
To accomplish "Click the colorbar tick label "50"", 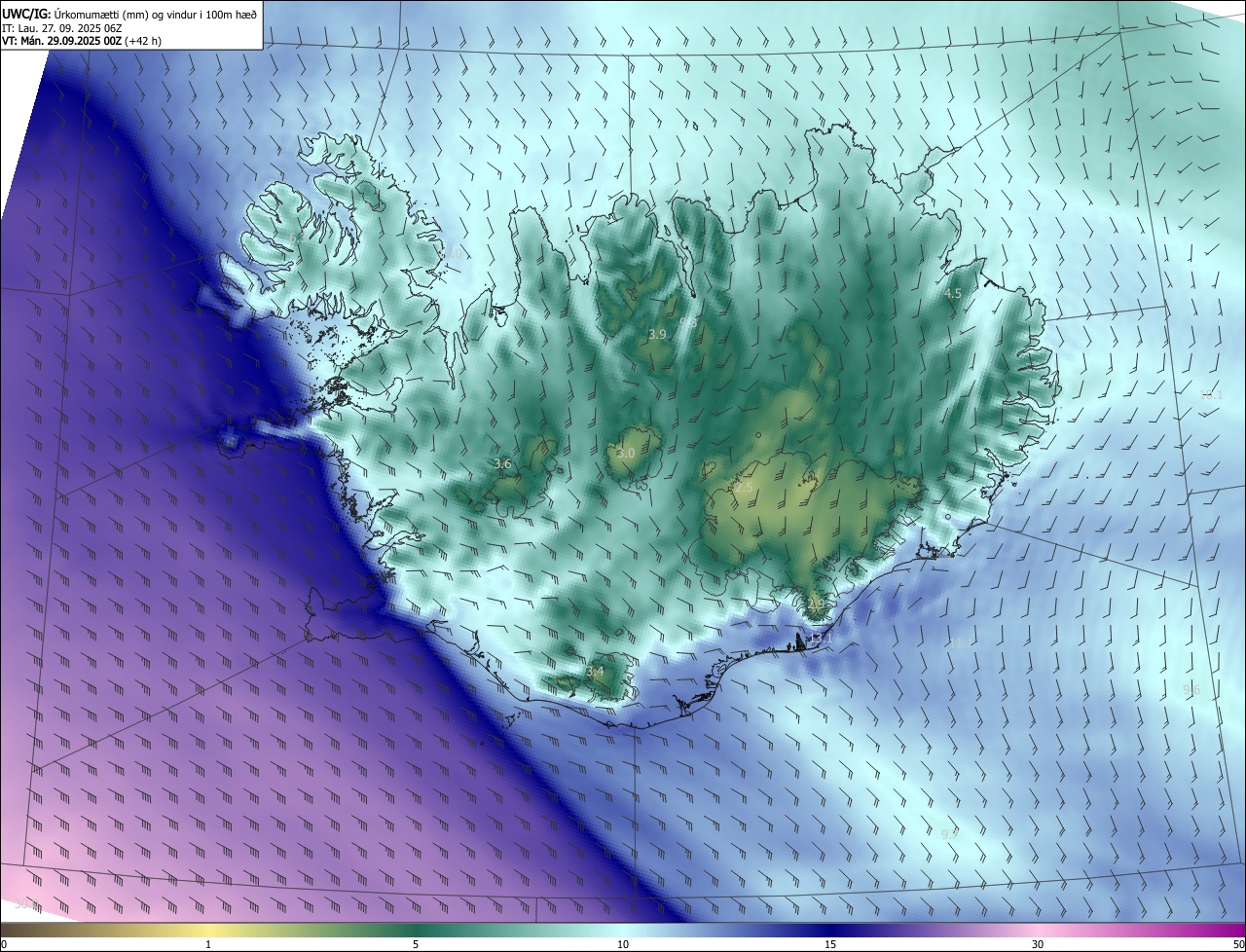I will pos(1238,944).
